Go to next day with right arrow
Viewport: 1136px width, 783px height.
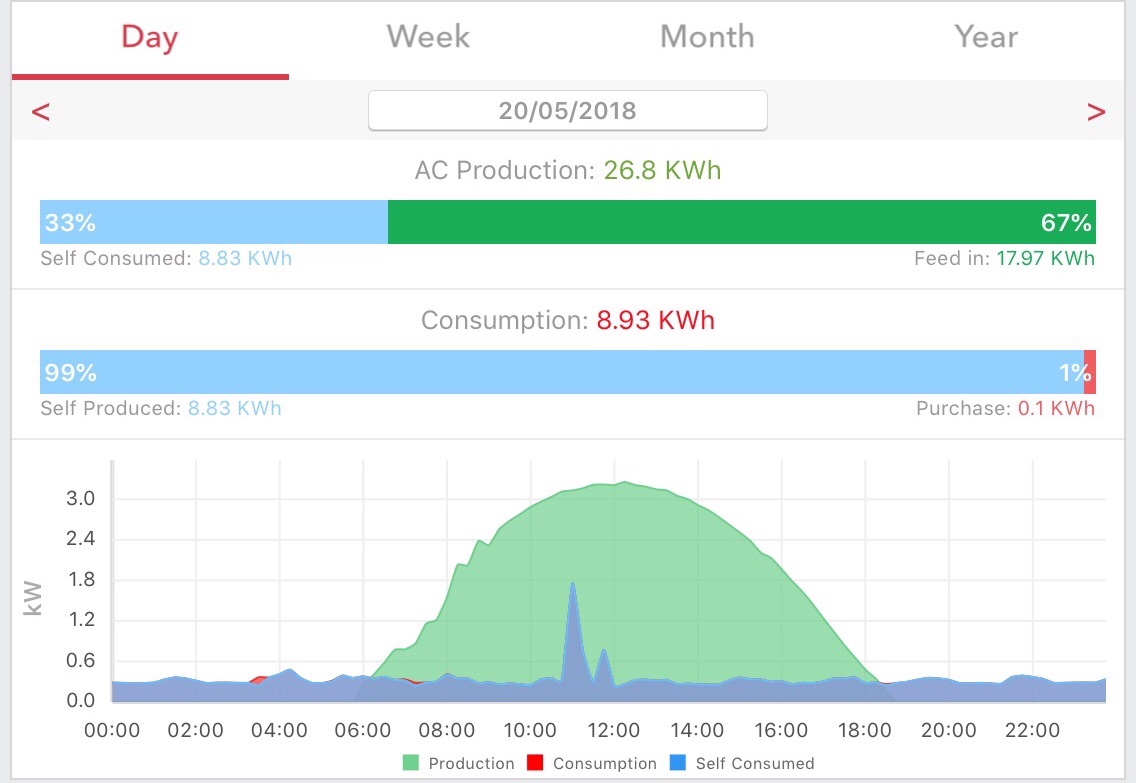tap(1095, 112)
